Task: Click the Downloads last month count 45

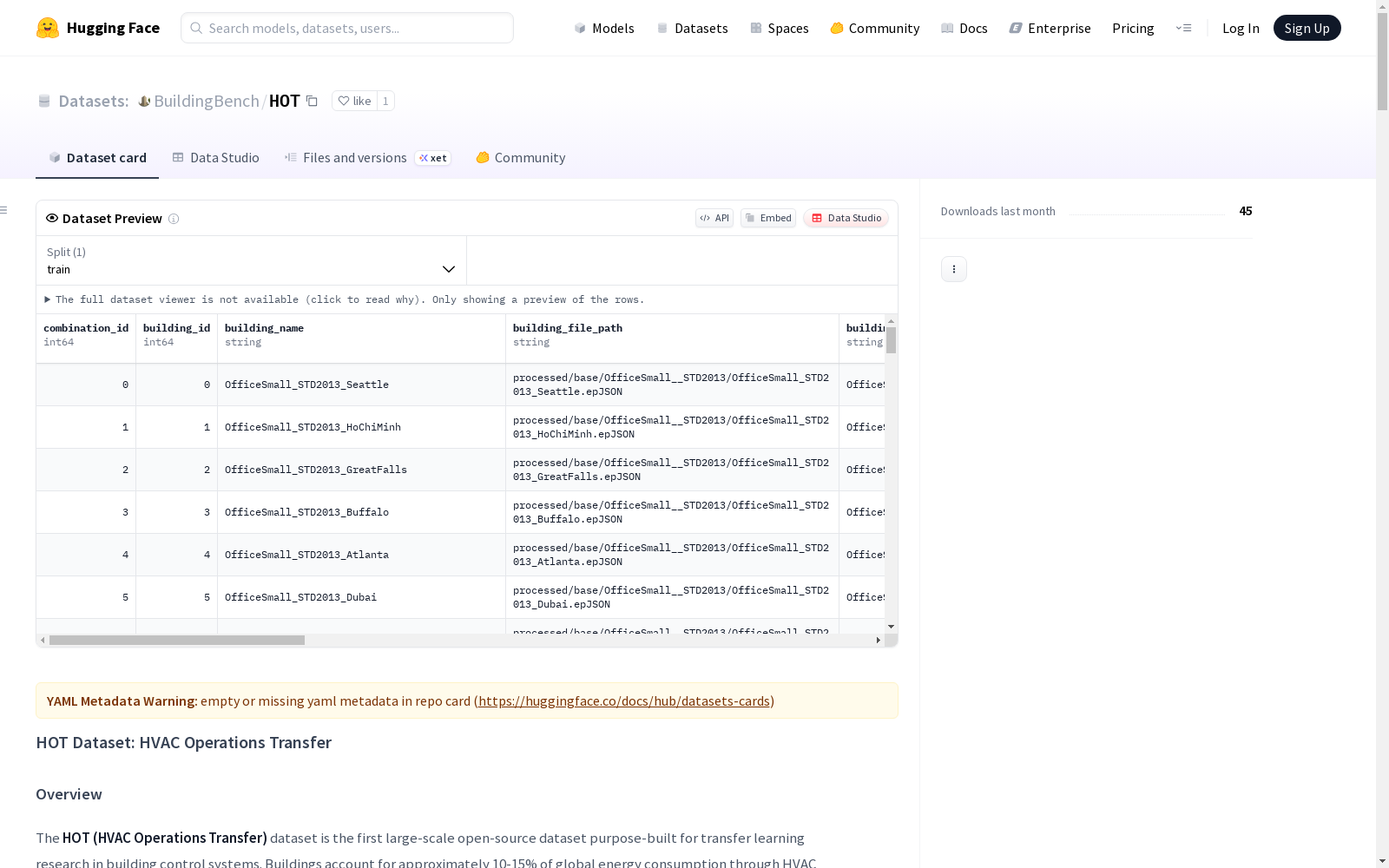Action: tap(1246, 211)
